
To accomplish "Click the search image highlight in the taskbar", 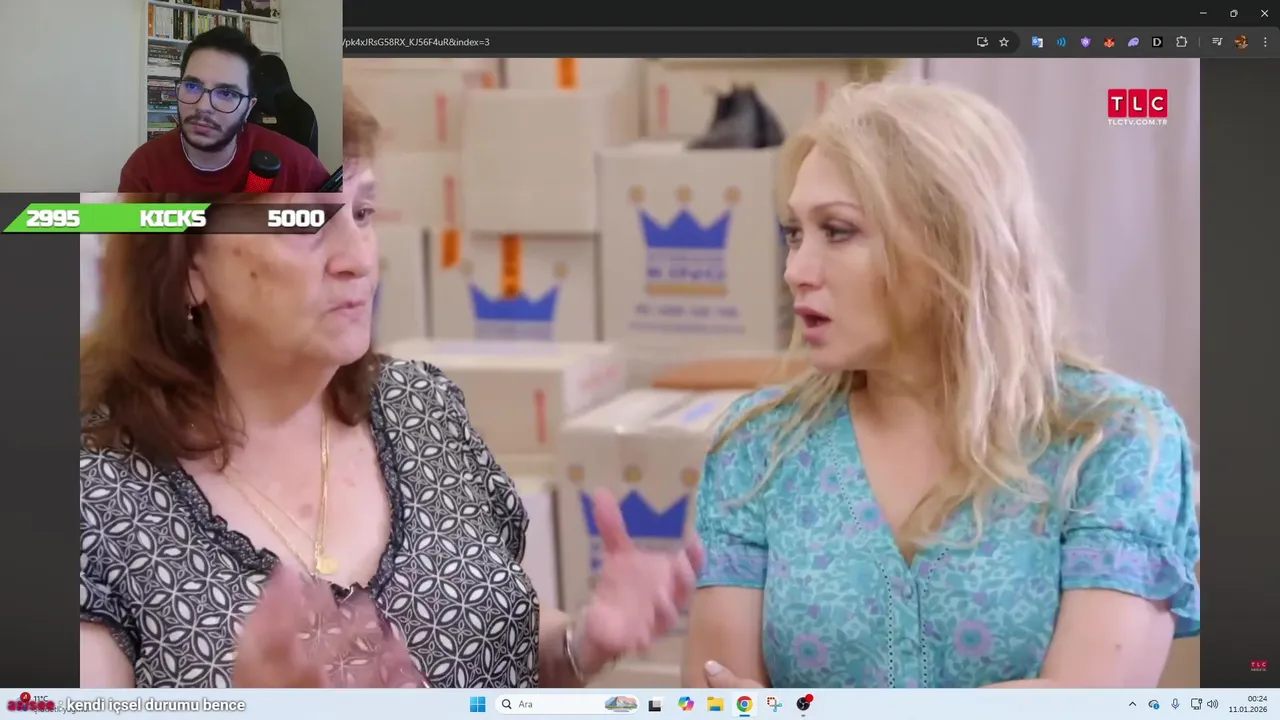I will click(621, 704).
